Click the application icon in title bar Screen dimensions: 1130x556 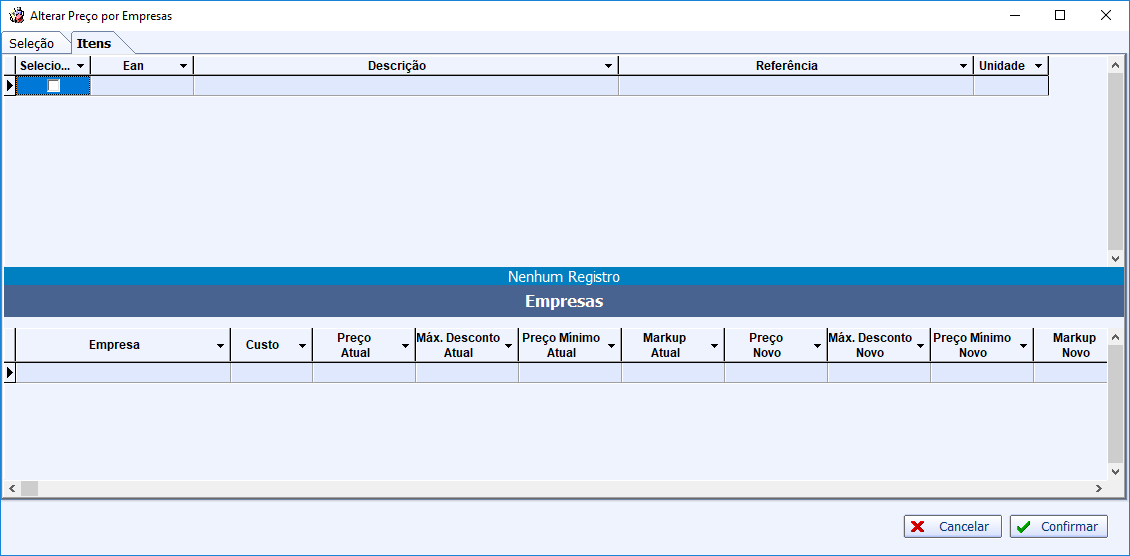pyautogui.click(x=16, y=16)
